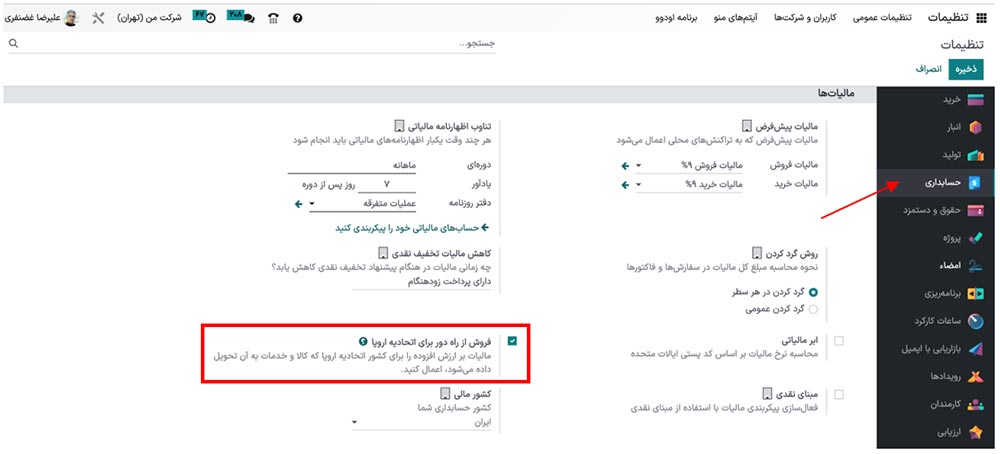Open the برنامه اودوو menu
1000x454 pixels.
677,18
